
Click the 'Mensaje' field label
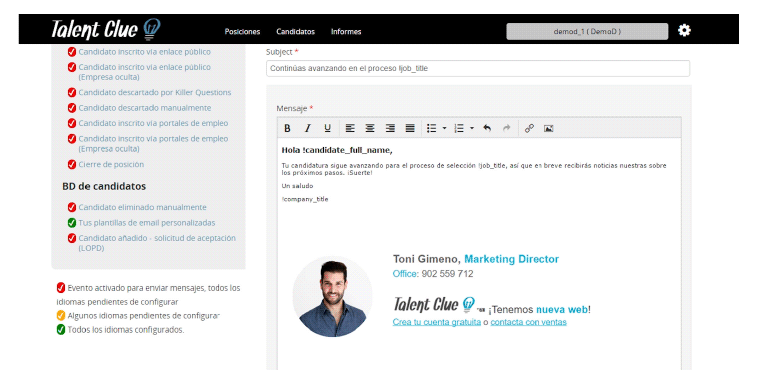(x=292, y=108)
